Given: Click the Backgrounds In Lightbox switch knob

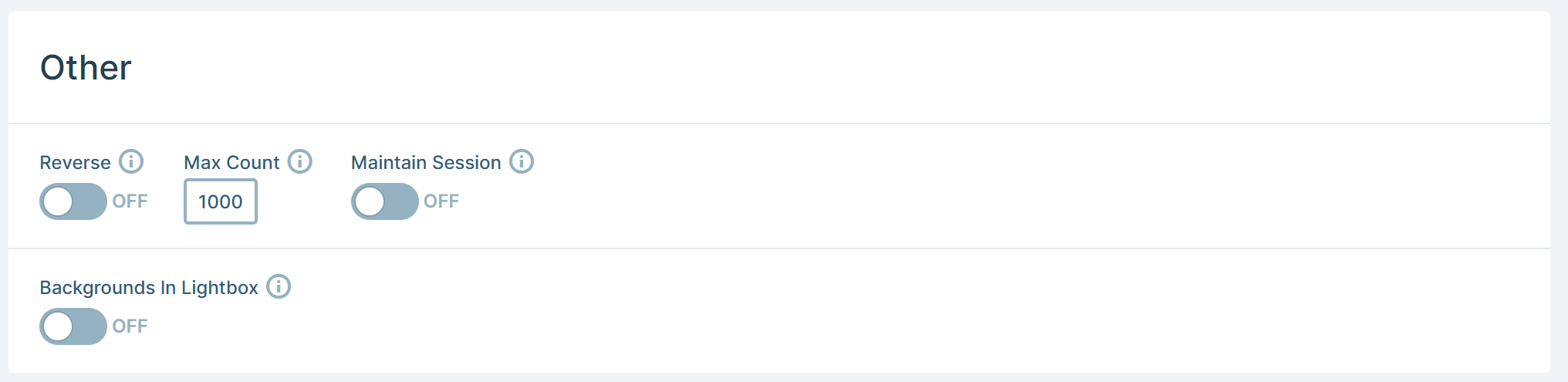Looking at the screenshot, I should (x=58, y=326).
